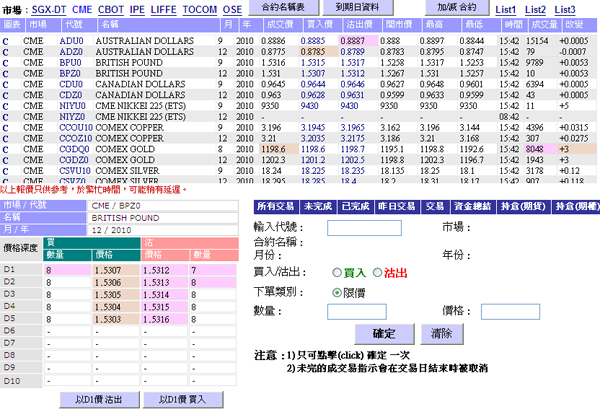Click the 輸入代號 input field
Screen dimensions: 600x412
point(364,228)
